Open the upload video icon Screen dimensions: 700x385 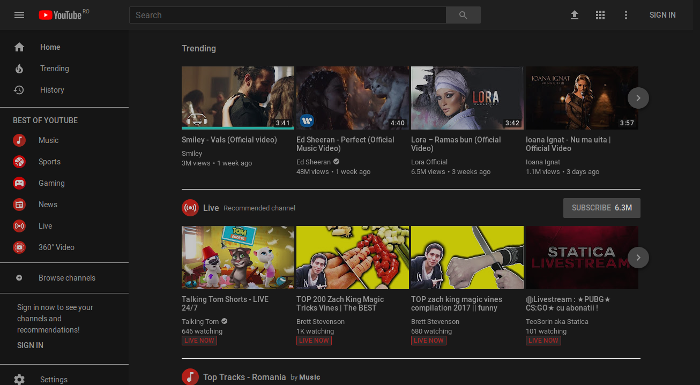(x=575, y=15)
